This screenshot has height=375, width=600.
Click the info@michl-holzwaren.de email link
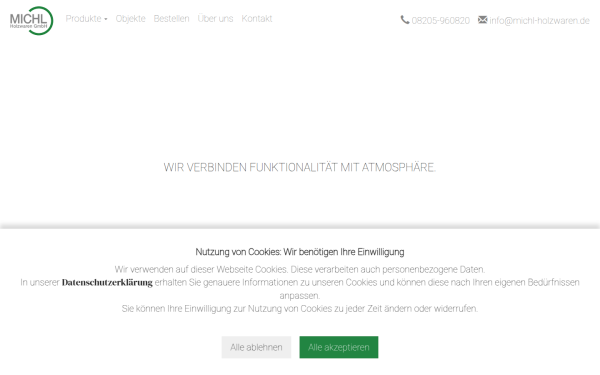click(x=539, y=21)
